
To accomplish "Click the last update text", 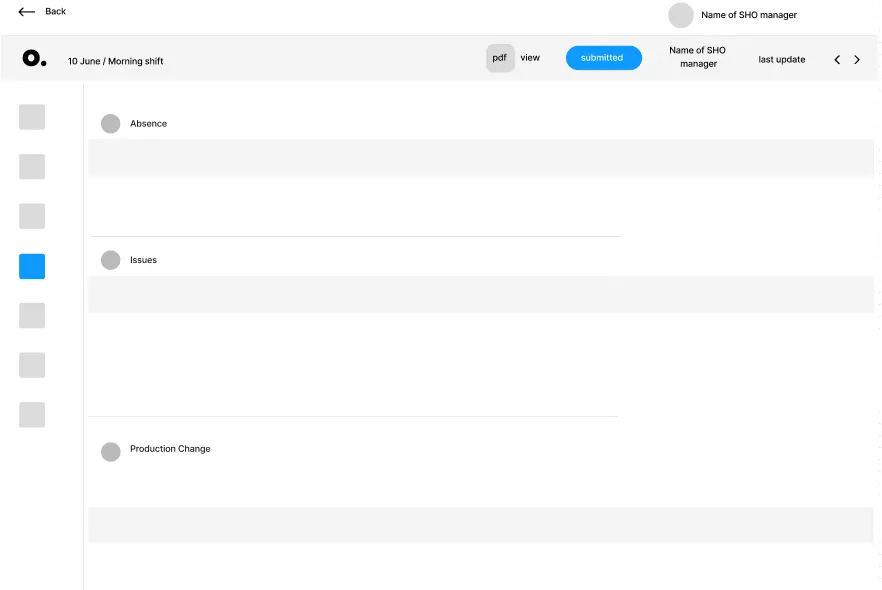I will pyautogui.click(x=781, y=60).
